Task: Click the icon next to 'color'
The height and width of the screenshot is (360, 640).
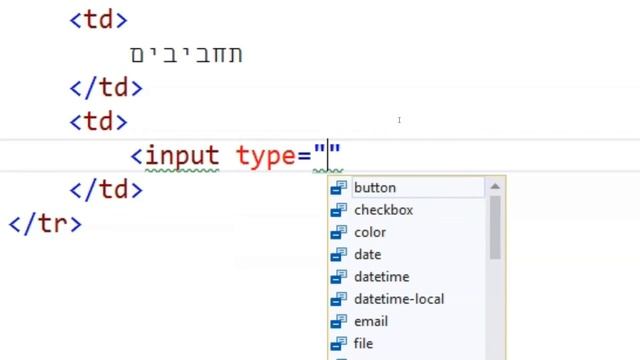Action: (339, 232)
